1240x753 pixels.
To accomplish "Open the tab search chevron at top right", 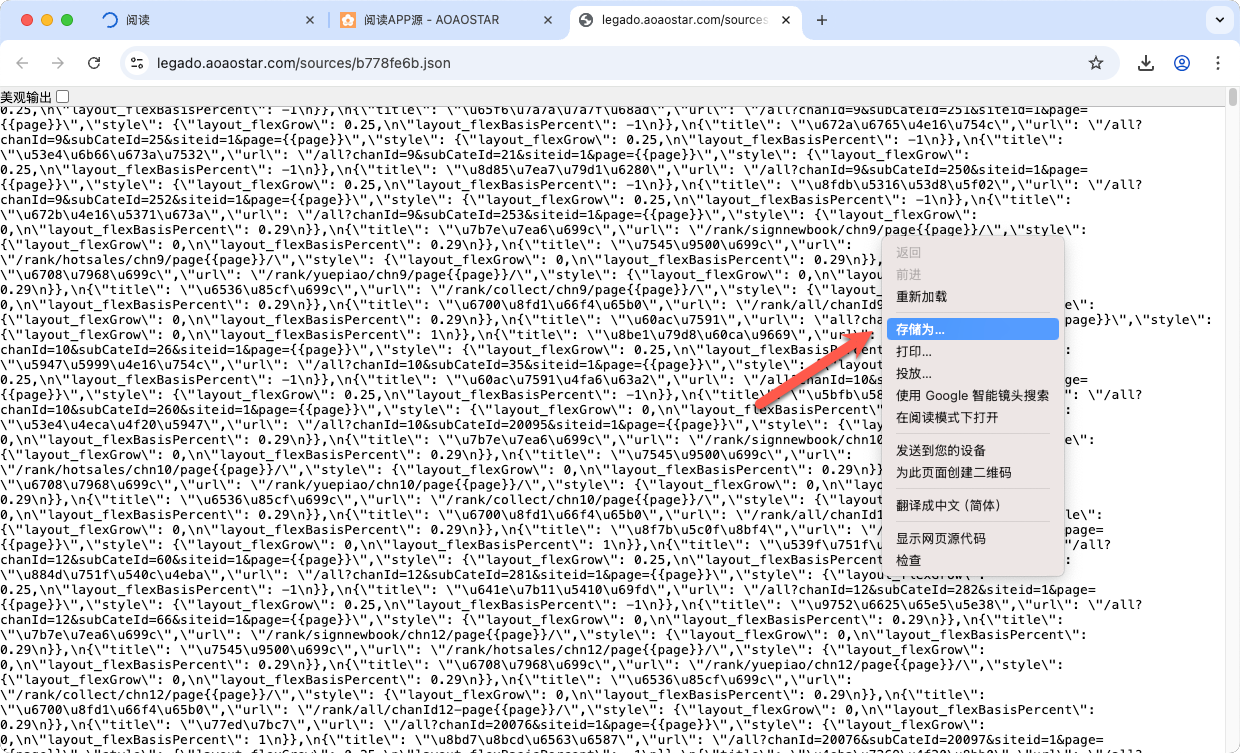I will pos(1218,19).
